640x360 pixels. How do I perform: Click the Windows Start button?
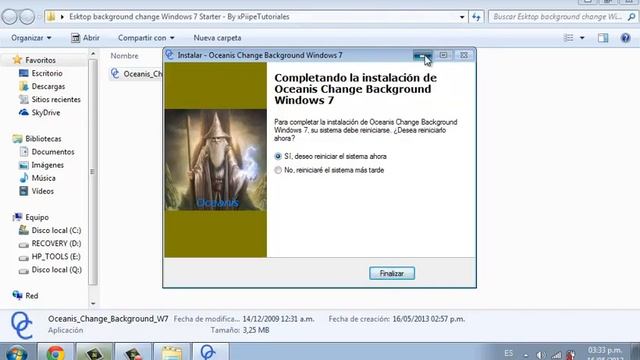point(16,353)
